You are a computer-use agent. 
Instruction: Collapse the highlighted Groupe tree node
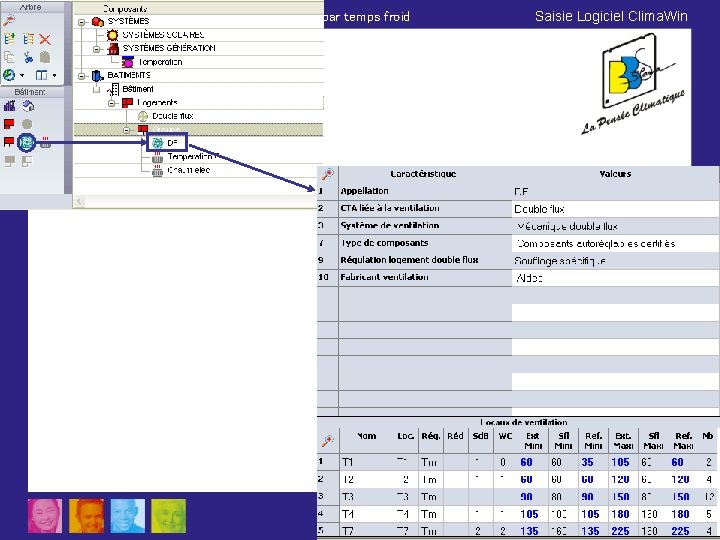pyautogui.click(x=127, y=130)
